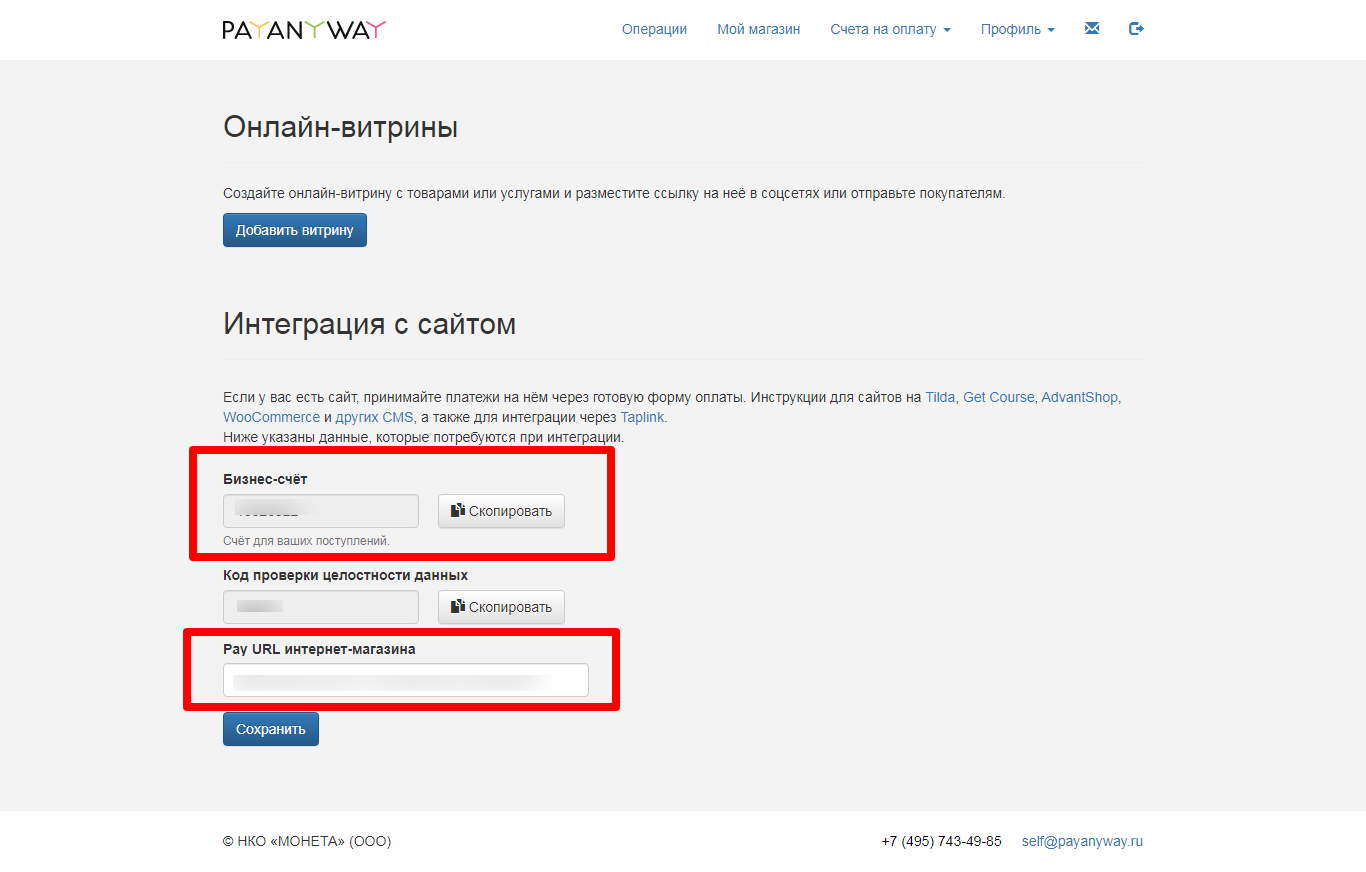
Task: Click the logout icon
Action: click(1135, 28)
